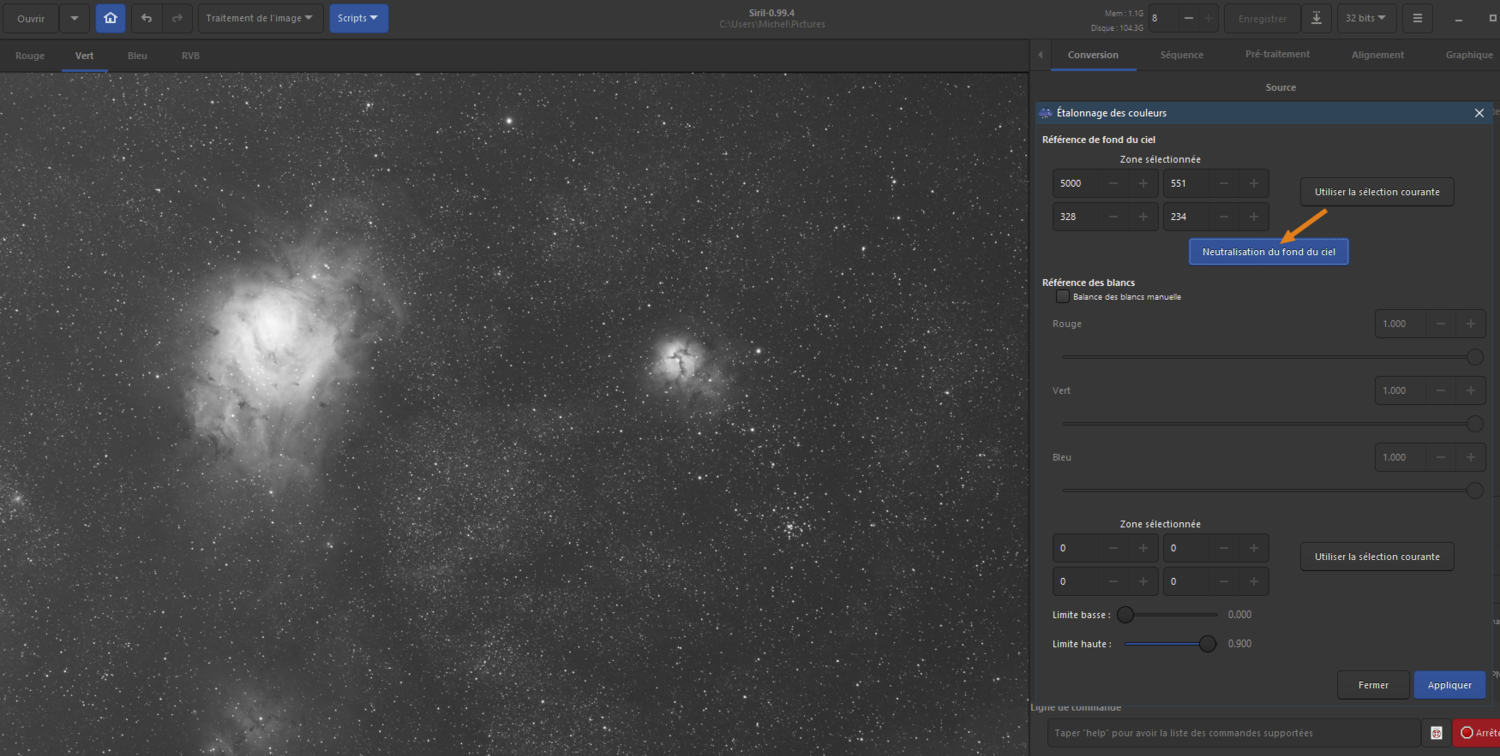Close the Étalonnage des couleurs dialog

click(1479, 113)
